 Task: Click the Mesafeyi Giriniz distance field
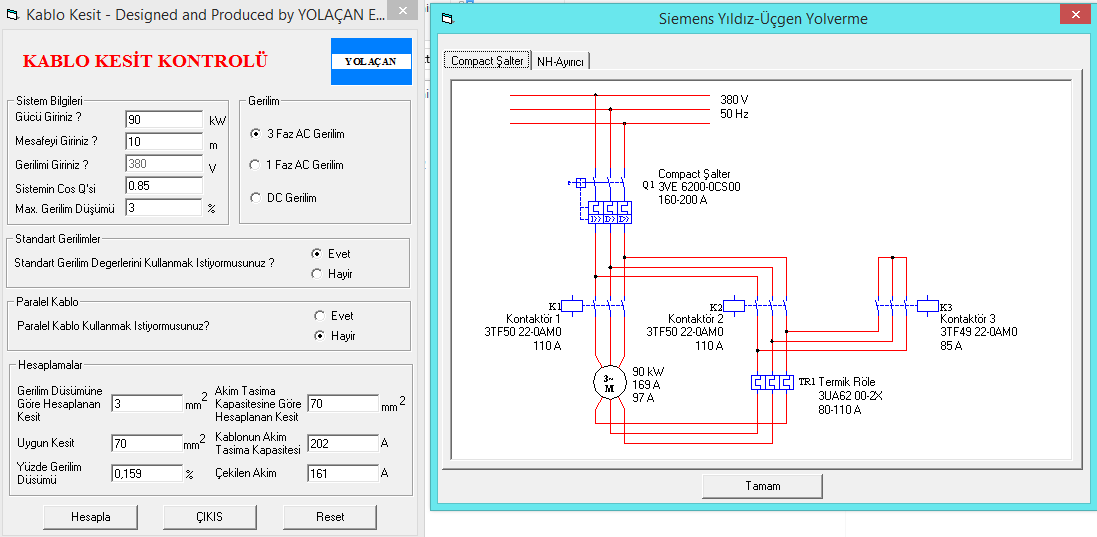pos(164,141)
